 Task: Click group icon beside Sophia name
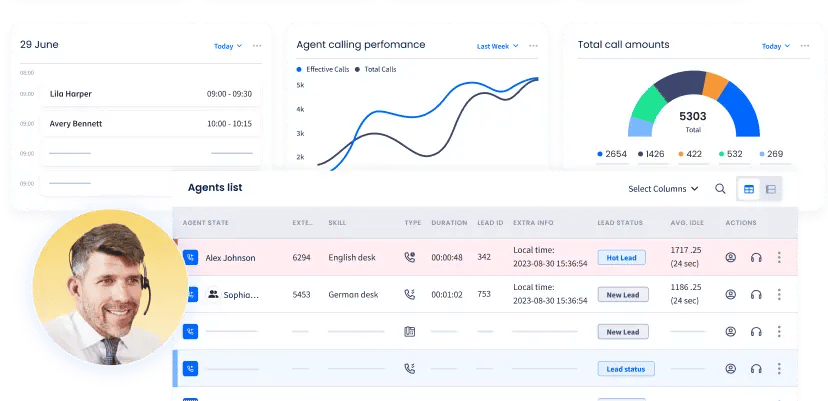tap(213, 295)
